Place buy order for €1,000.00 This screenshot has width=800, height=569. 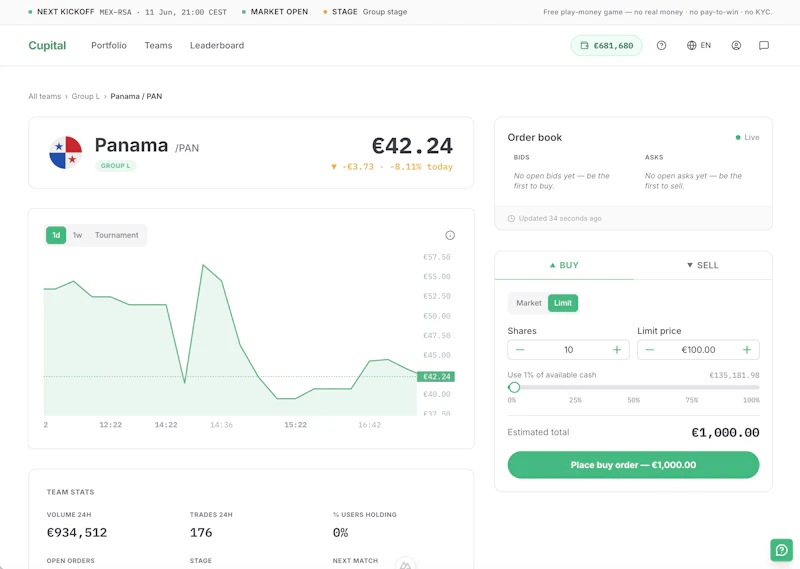[633, 465]
